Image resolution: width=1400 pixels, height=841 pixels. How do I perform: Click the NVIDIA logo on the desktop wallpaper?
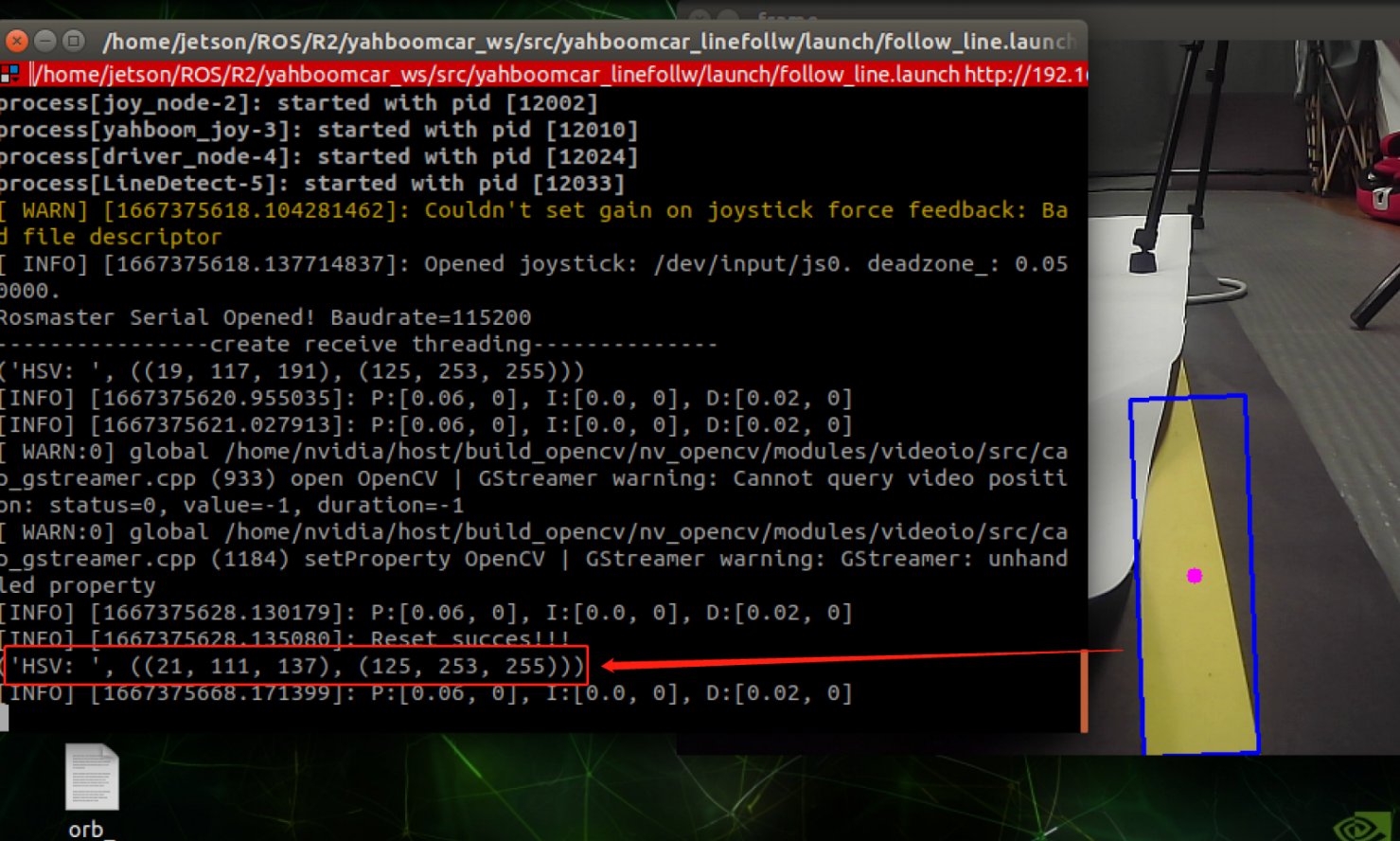(x=1363, y=826)
